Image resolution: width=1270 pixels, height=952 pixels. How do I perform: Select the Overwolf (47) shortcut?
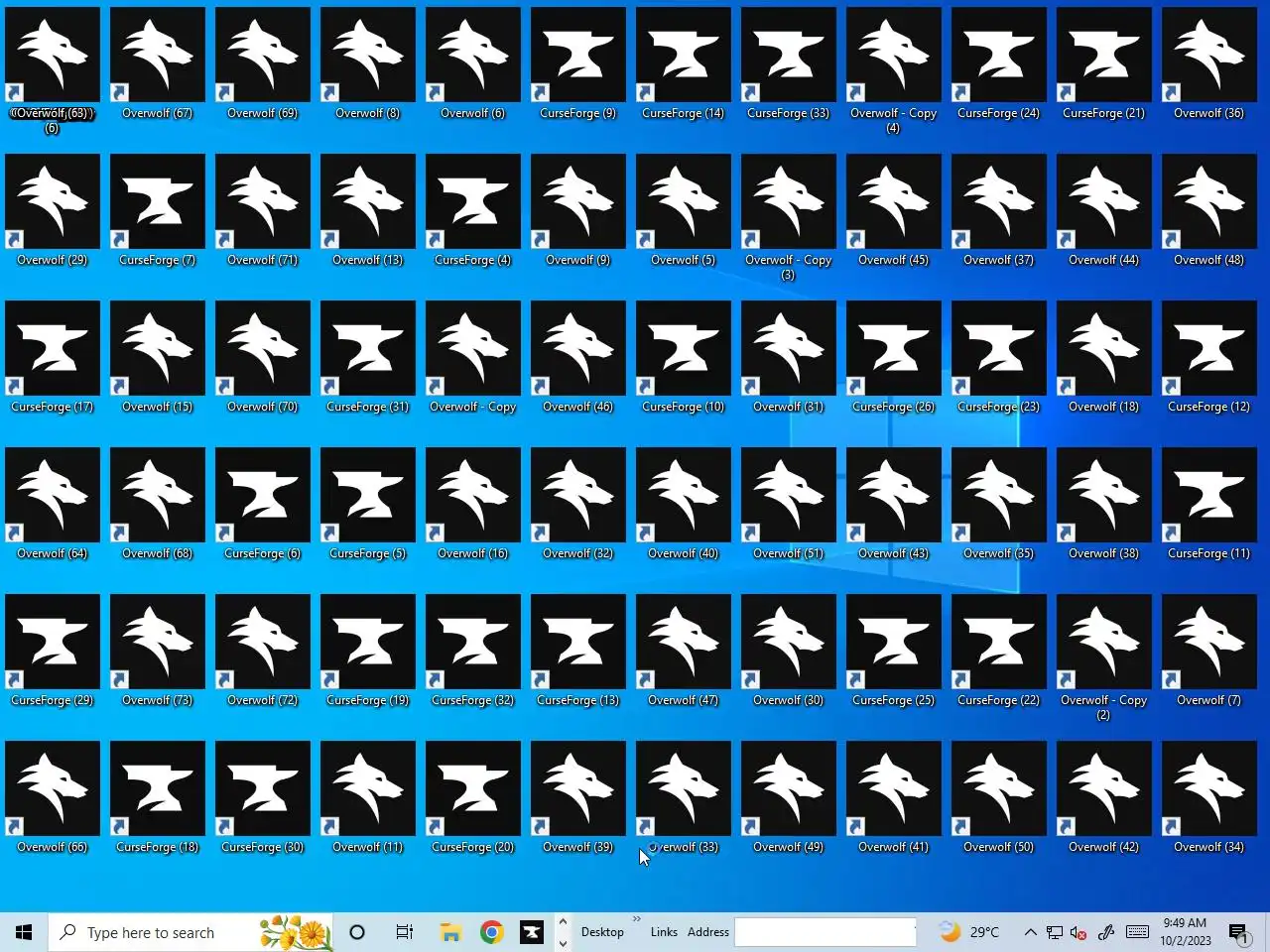tap(684, 652)
